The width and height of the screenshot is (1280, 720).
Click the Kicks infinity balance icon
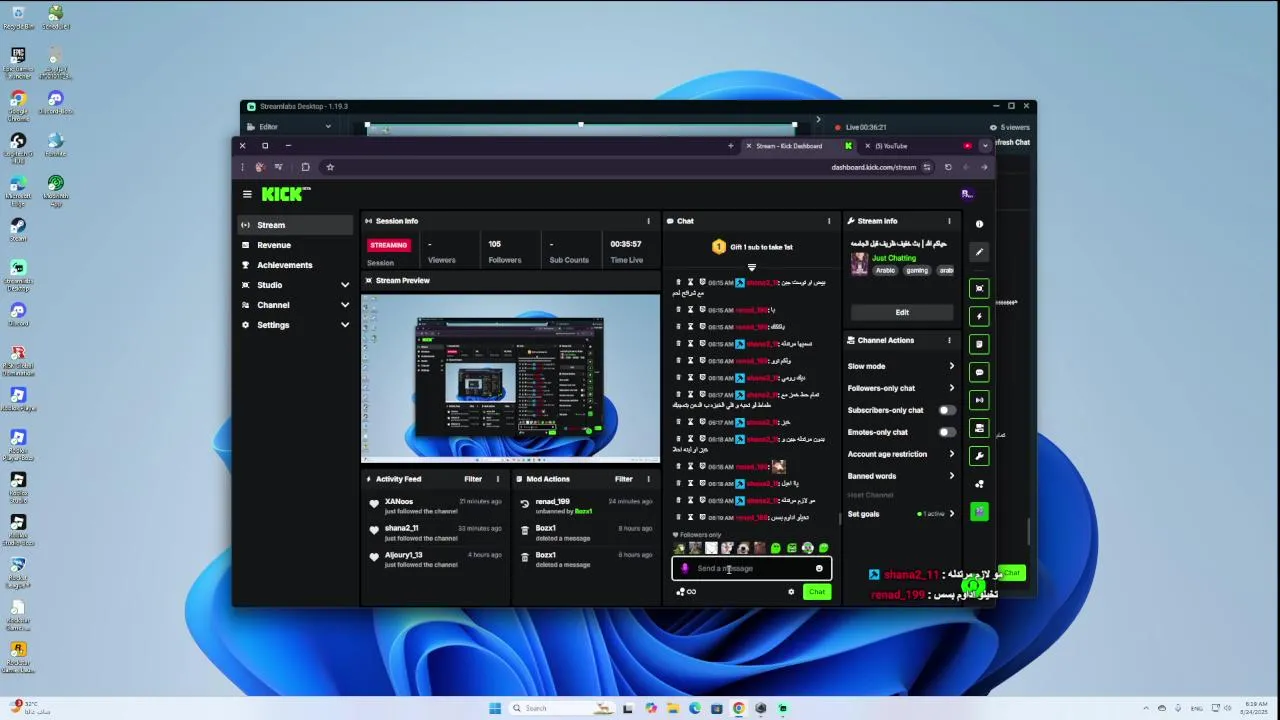point(686,592)
